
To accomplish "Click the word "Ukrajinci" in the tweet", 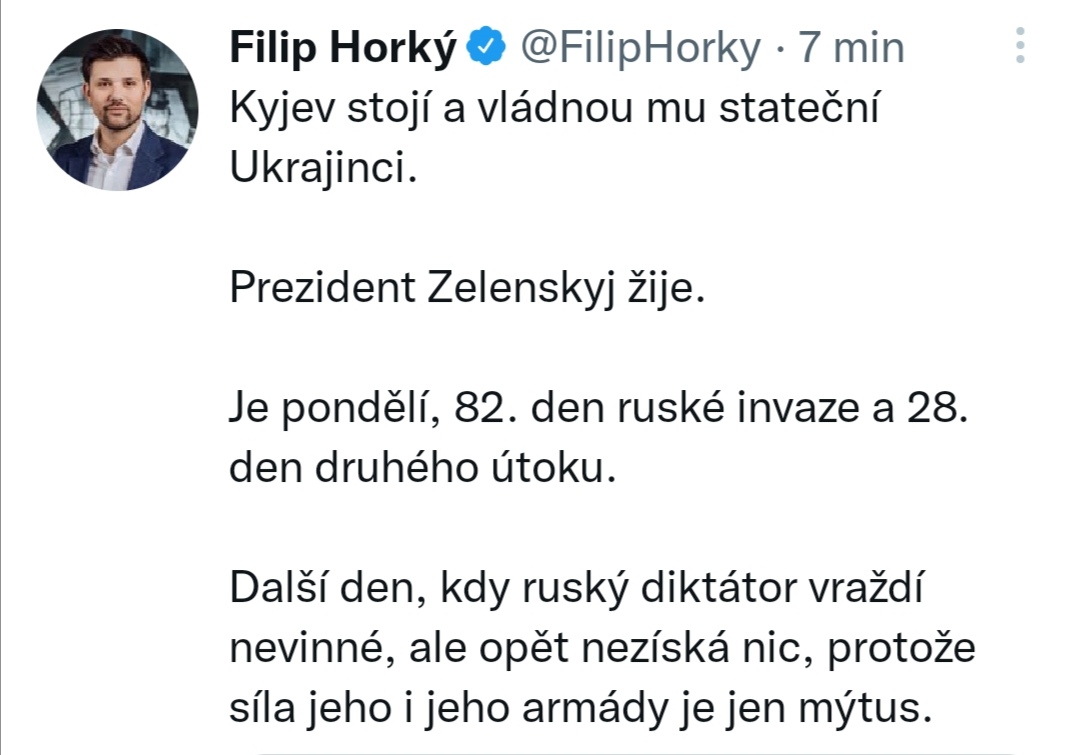I will click(317, 169).
